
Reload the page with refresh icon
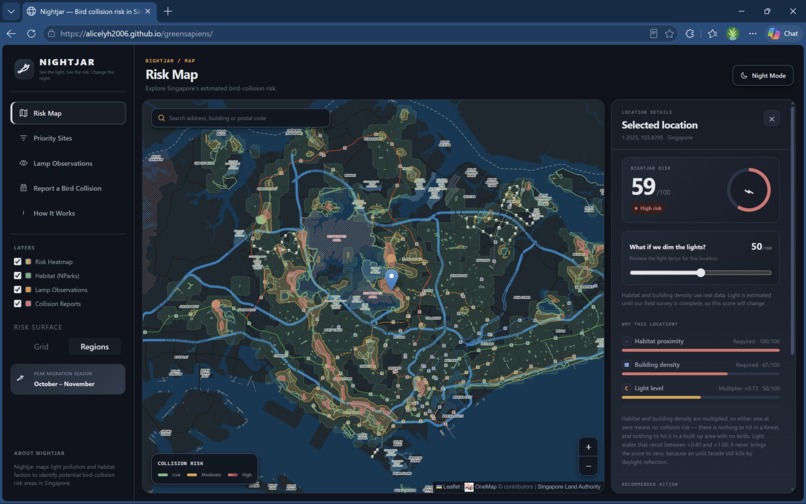[x=31, y=33]
